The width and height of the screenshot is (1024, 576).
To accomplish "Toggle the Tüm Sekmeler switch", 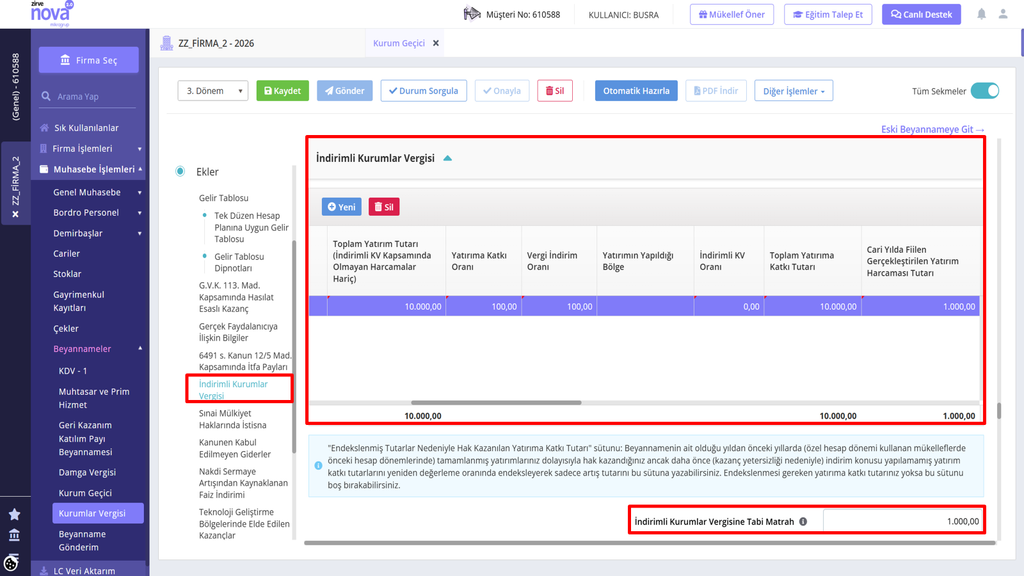I will (985, 91).
